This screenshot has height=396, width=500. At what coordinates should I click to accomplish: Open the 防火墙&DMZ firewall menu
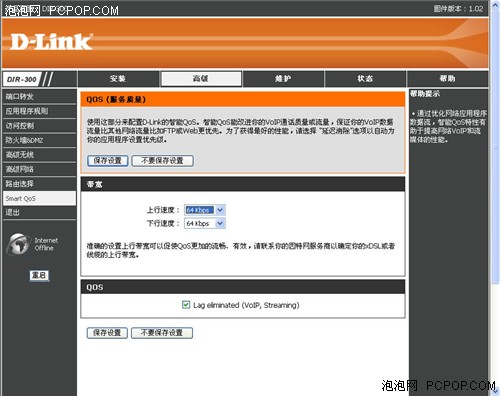tap(39, 140)
